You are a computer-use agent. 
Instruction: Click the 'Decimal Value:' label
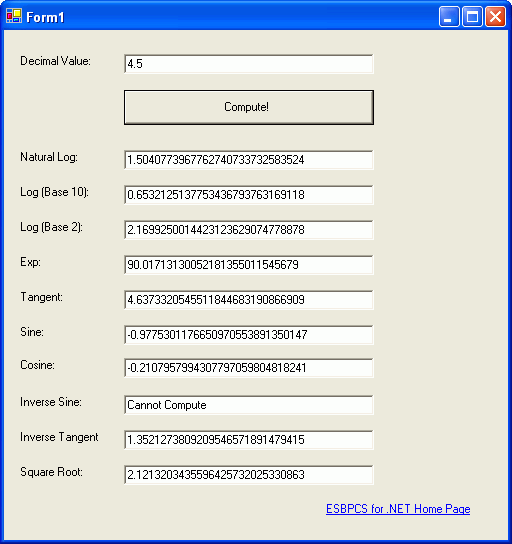pos(55,61)
